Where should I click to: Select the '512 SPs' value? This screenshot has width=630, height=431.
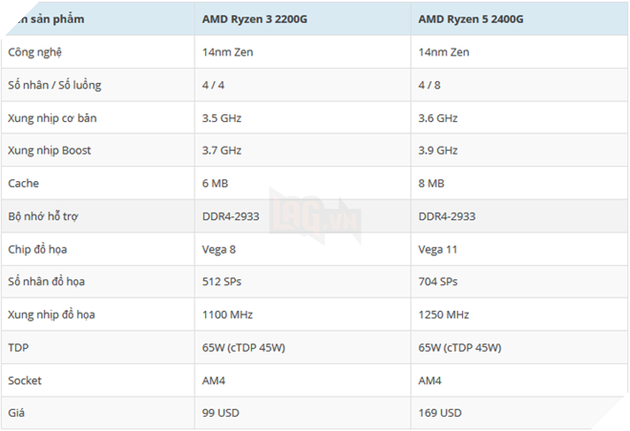coord(221,282)
